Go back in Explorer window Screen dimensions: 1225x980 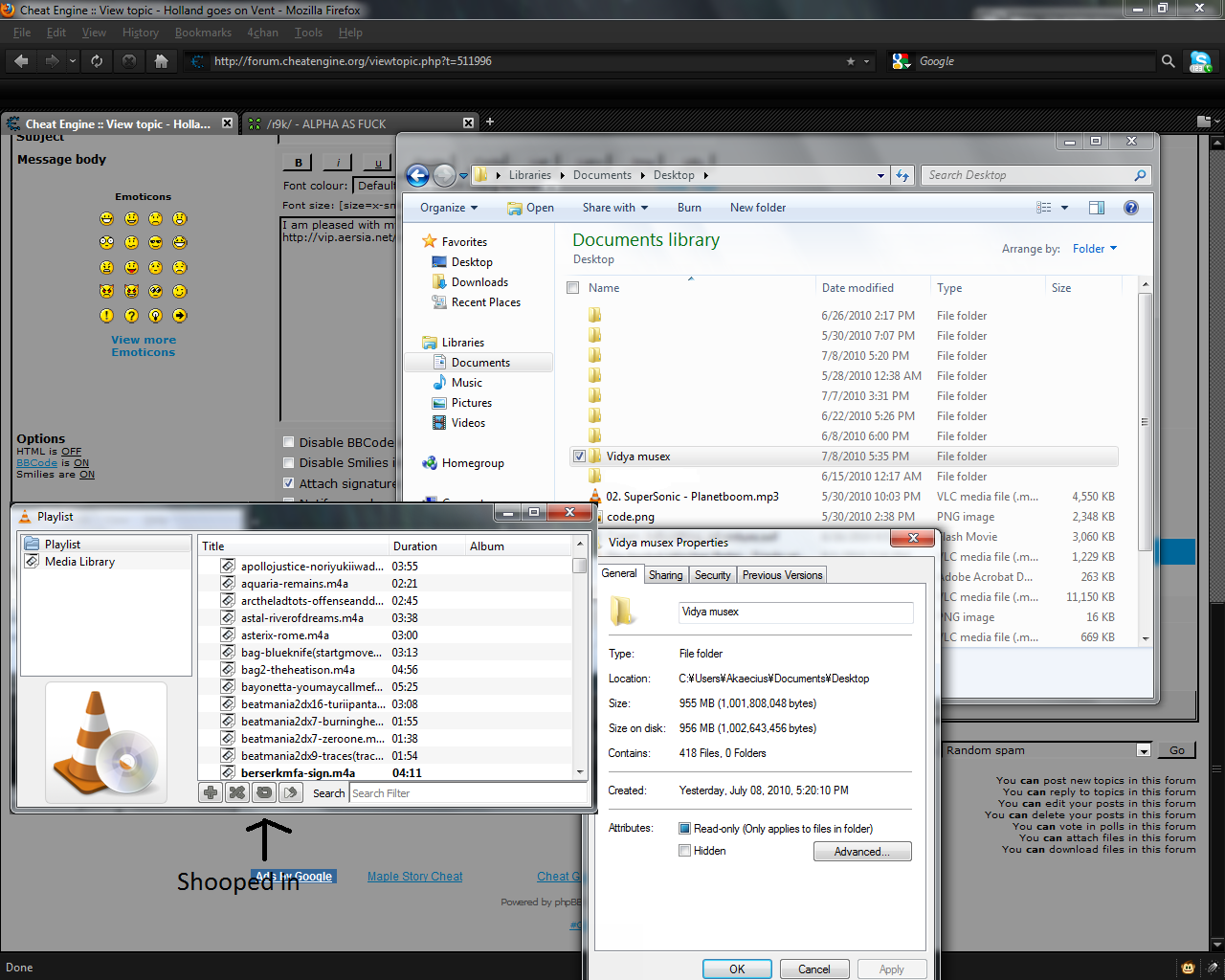click(417, 175)
